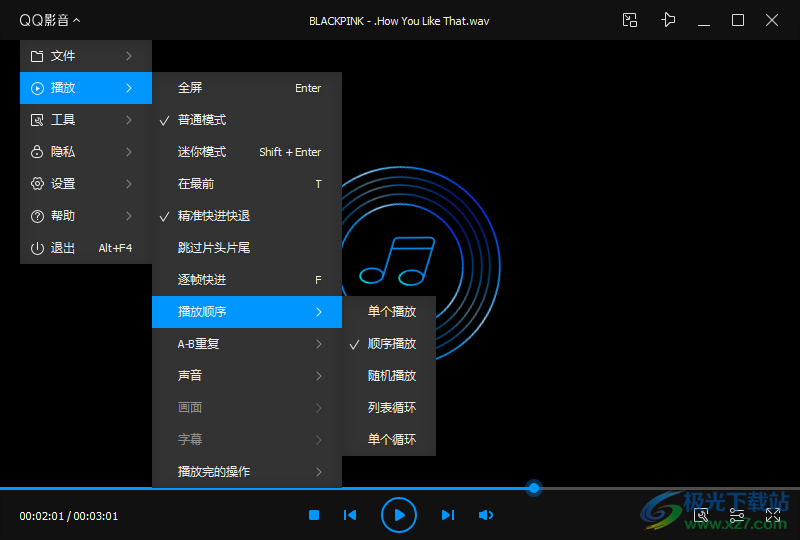
Task: Select 随机播放 play order
Action: pyautogui.click(x=389, y=376)
